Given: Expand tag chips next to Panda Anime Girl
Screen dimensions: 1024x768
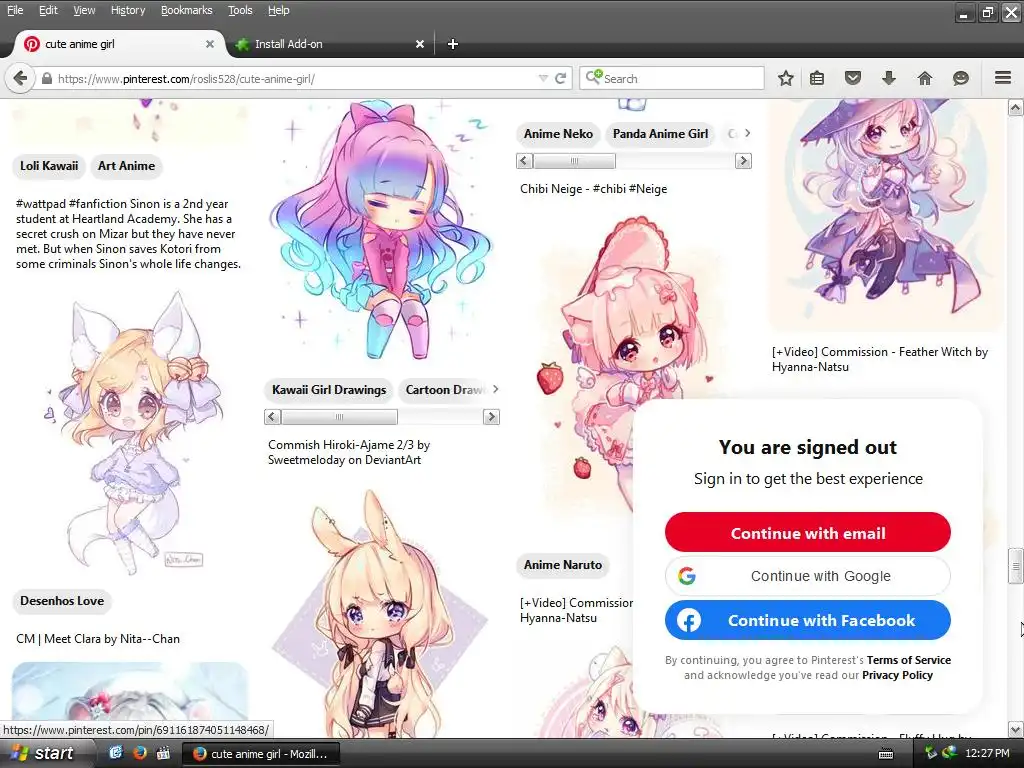Looking at the screenshot, I should (x=748, y=133).
